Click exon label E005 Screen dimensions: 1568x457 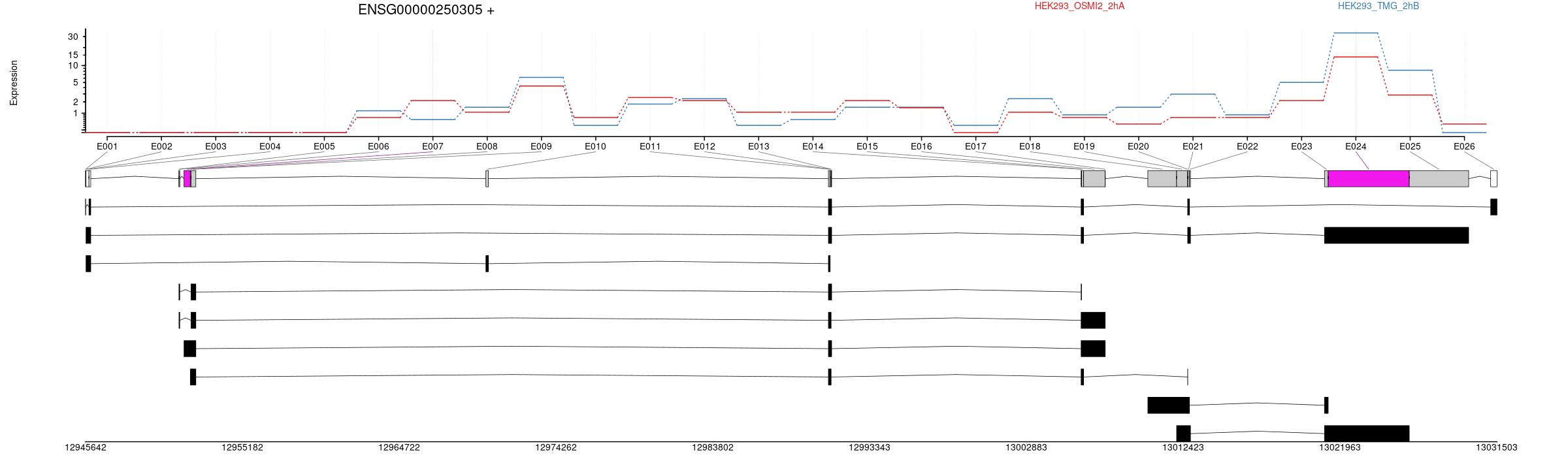pyautogui.click(x=324, y=146)
